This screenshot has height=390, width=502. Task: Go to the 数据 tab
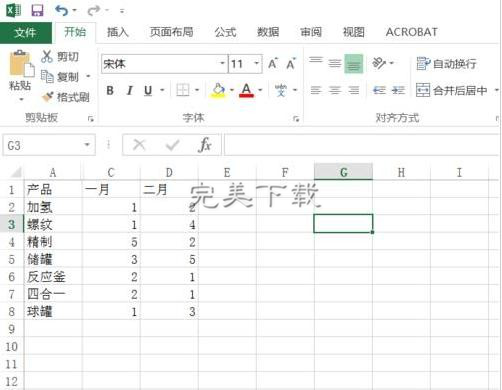tap(268, 32)
